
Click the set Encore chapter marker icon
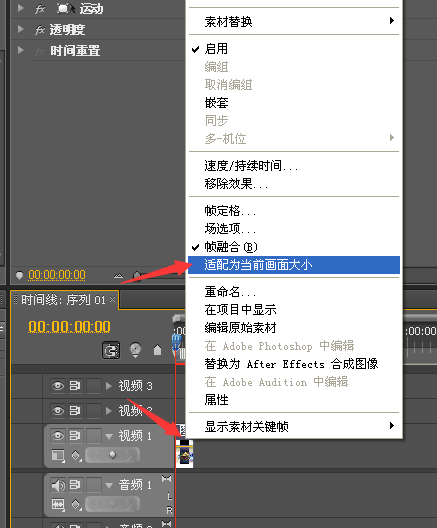(135, 350)
